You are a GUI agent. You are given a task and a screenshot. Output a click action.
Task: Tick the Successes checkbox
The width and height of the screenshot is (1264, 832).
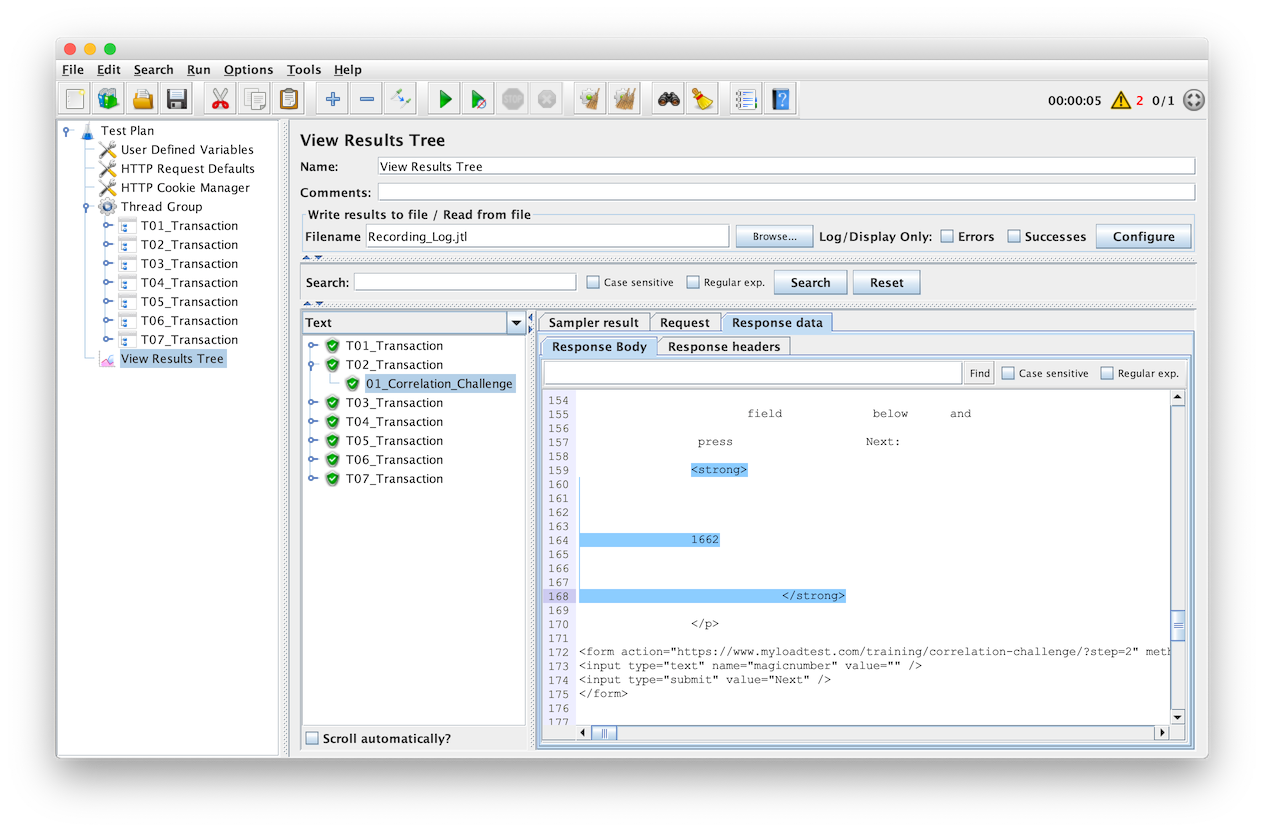[x=1014, y=237]
